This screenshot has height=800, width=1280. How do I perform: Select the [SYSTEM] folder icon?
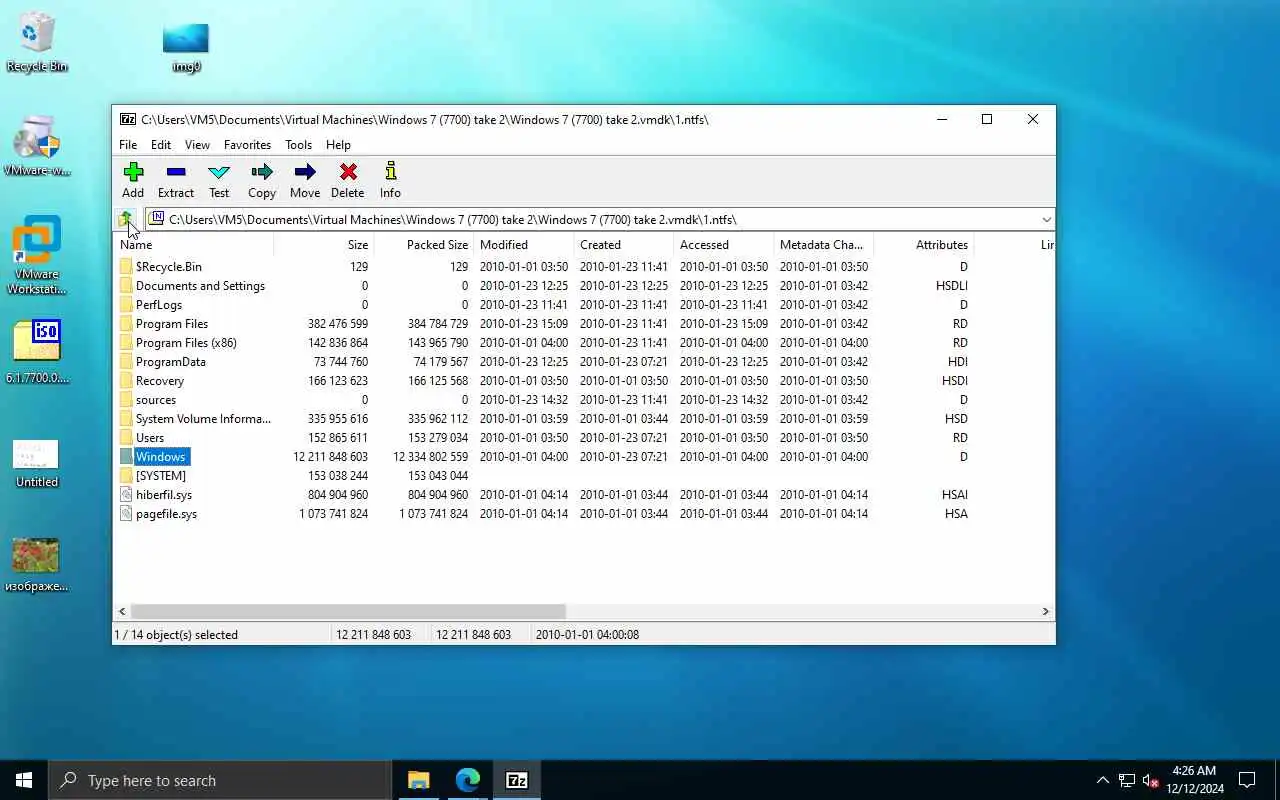(x=126, y=476)
